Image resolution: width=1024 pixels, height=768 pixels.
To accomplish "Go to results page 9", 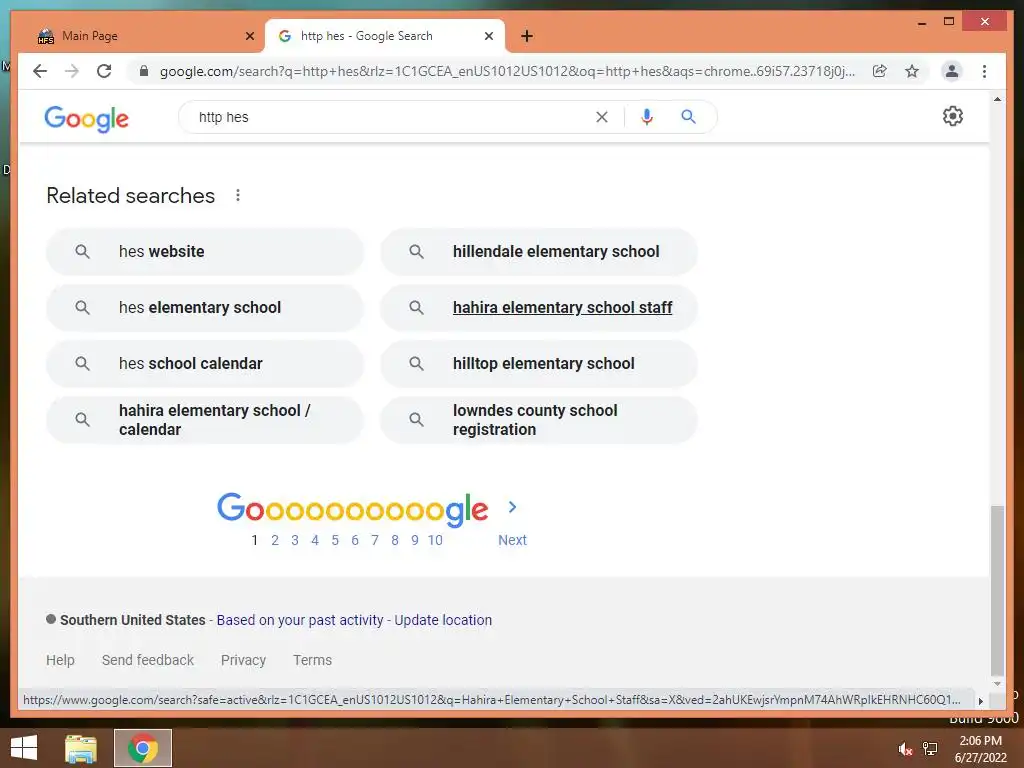I will point(415,540).
